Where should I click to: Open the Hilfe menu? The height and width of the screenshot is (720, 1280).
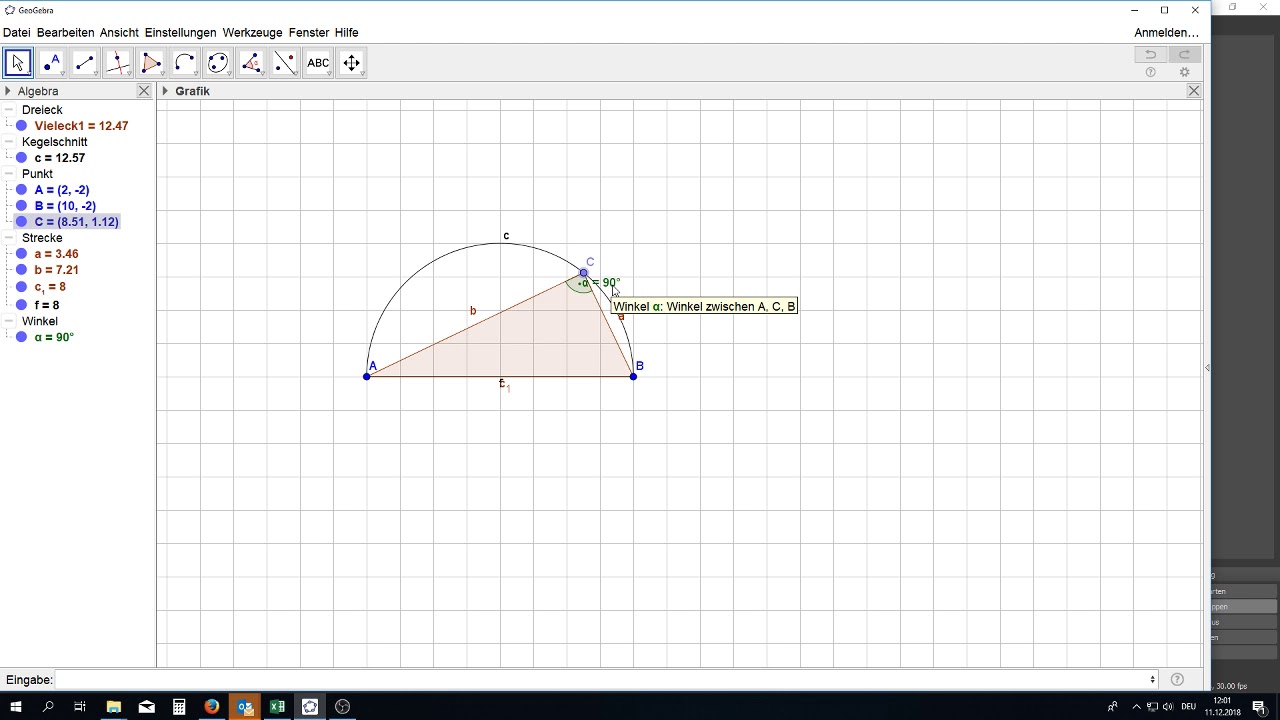(x=346, y=33)
